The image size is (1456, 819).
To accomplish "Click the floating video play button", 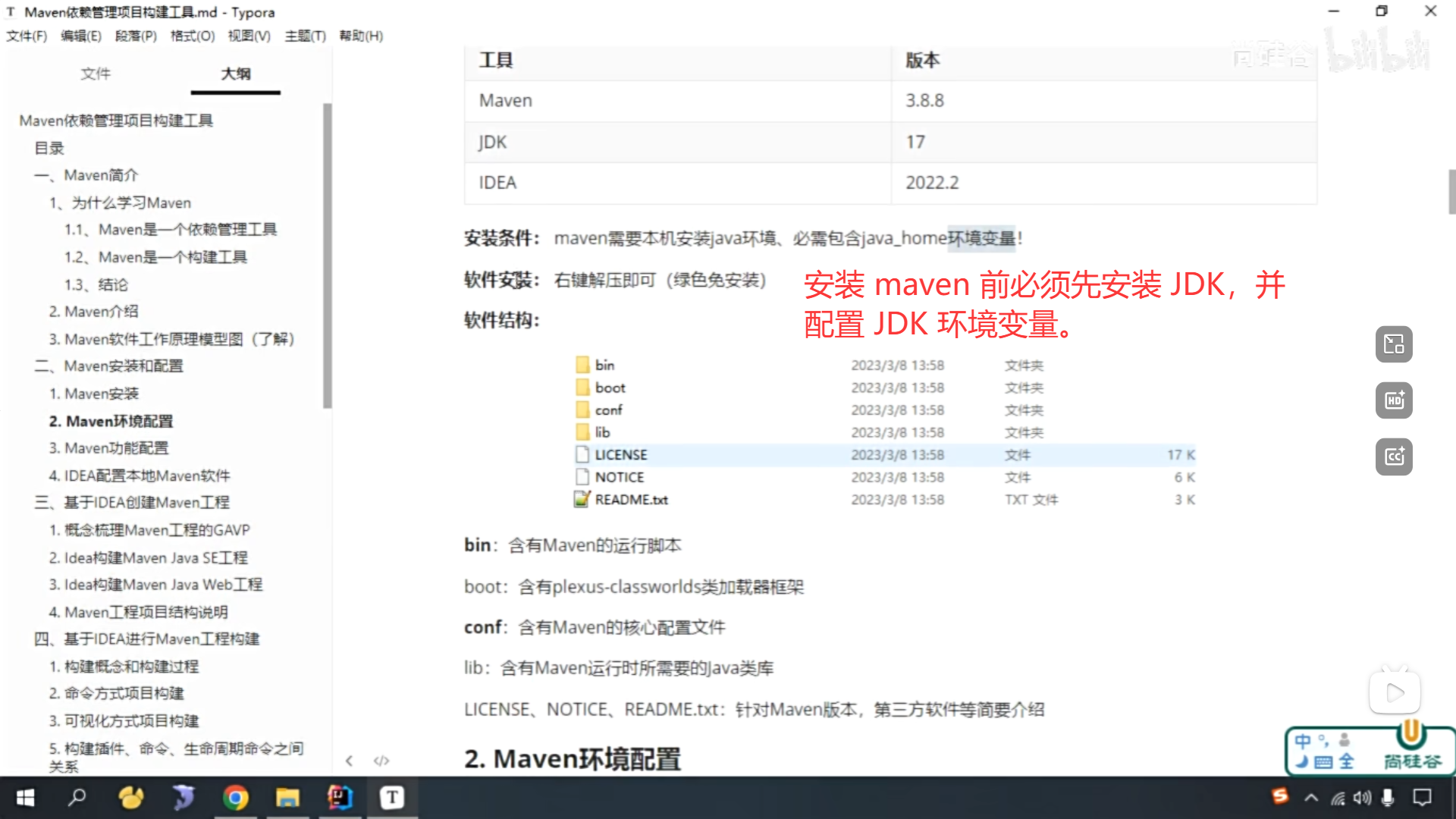I will [x=1394, y=692].
